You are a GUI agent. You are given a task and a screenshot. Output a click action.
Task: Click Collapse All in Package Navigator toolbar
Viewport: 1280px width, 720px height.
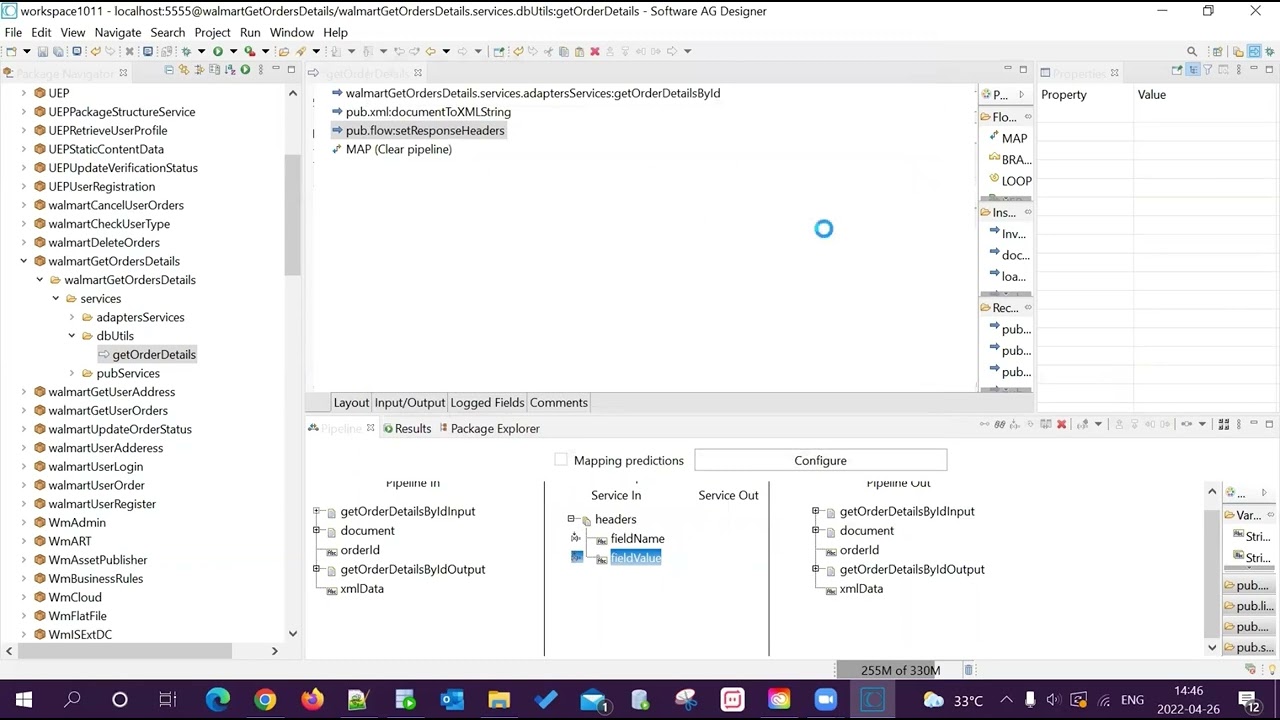pos(169,70)
